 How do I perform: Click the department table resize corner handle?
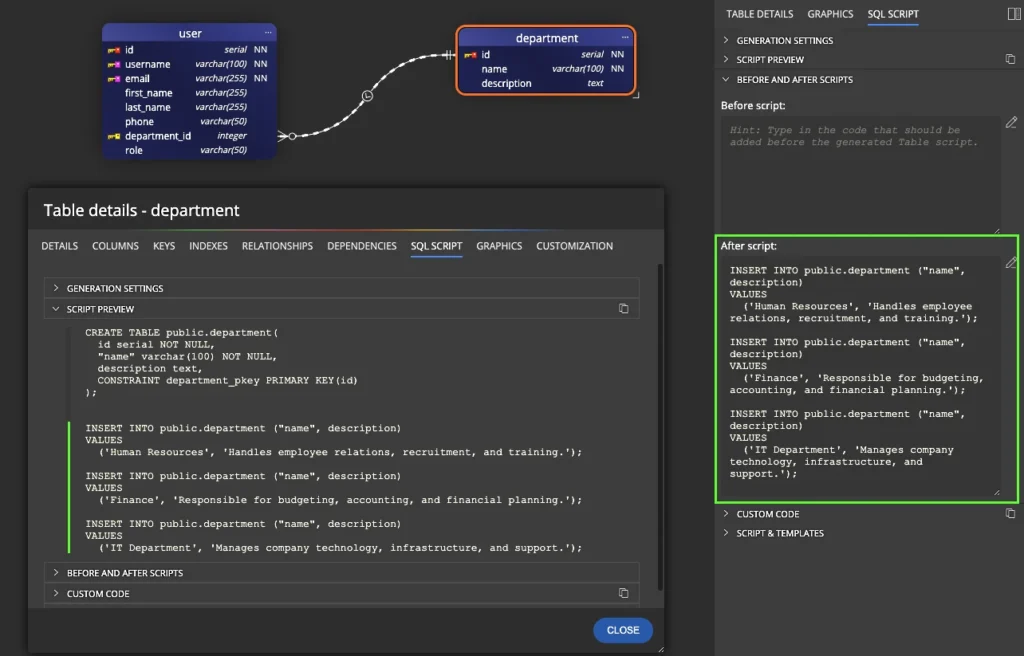coord(636,96)
